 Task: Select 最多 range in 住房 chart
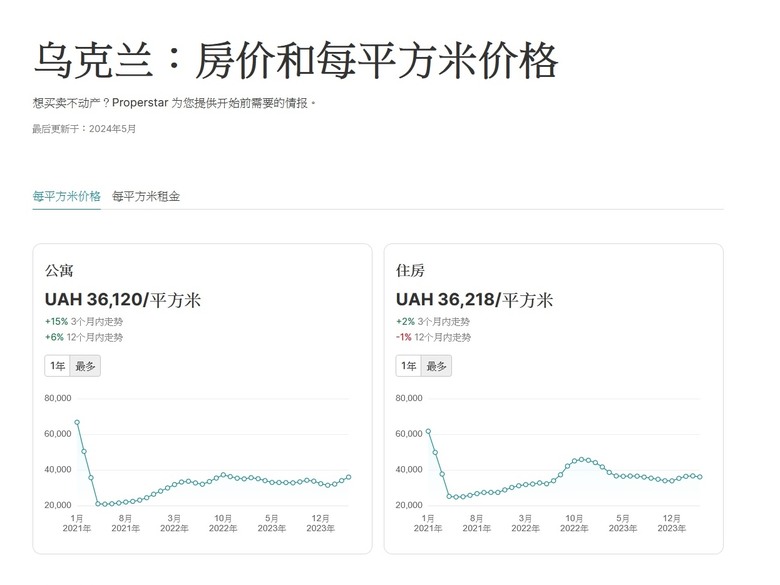point(436,366)
